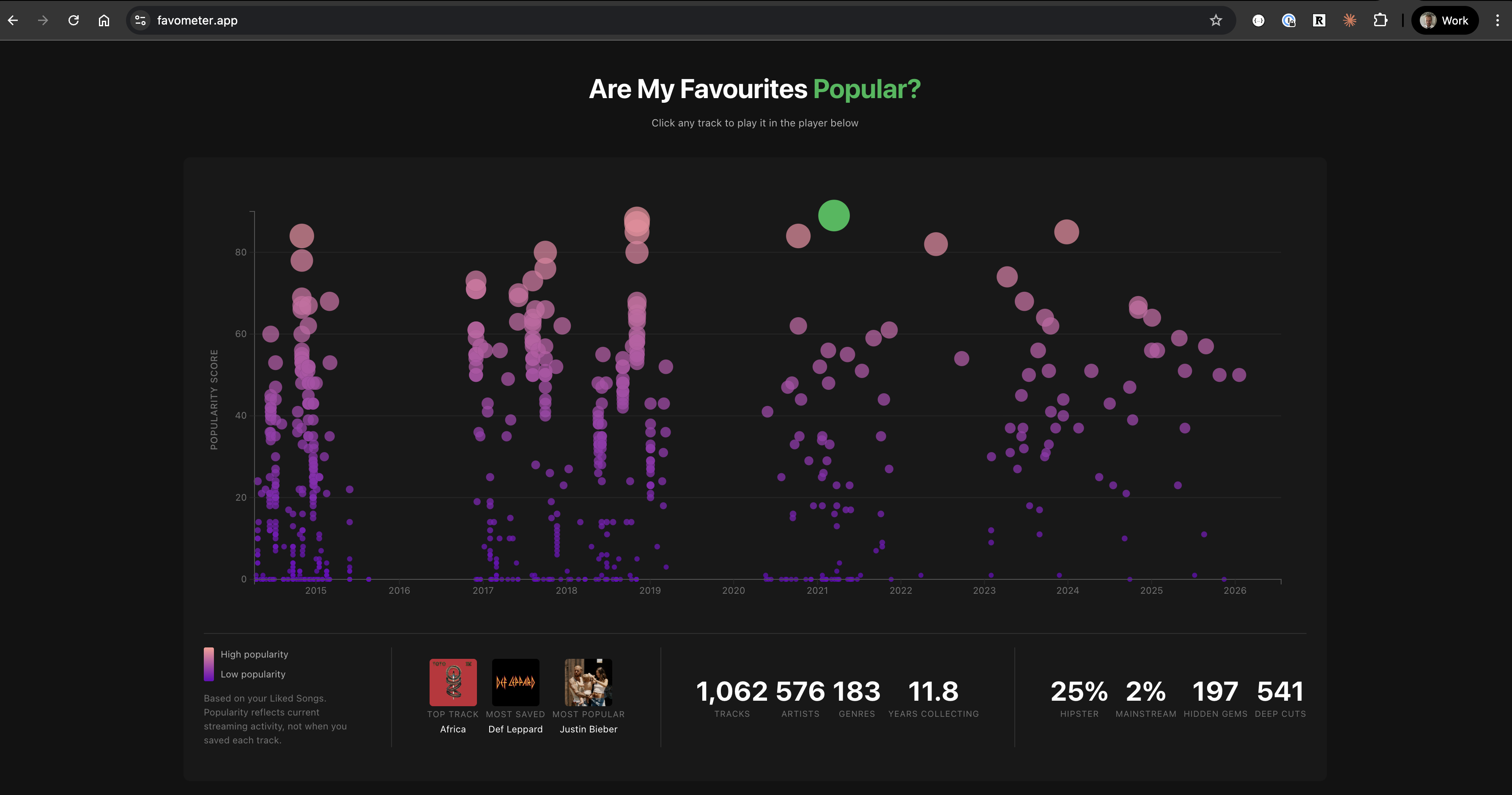
Task: Select the green highlighted track dot
Action: tap(834, 216)
